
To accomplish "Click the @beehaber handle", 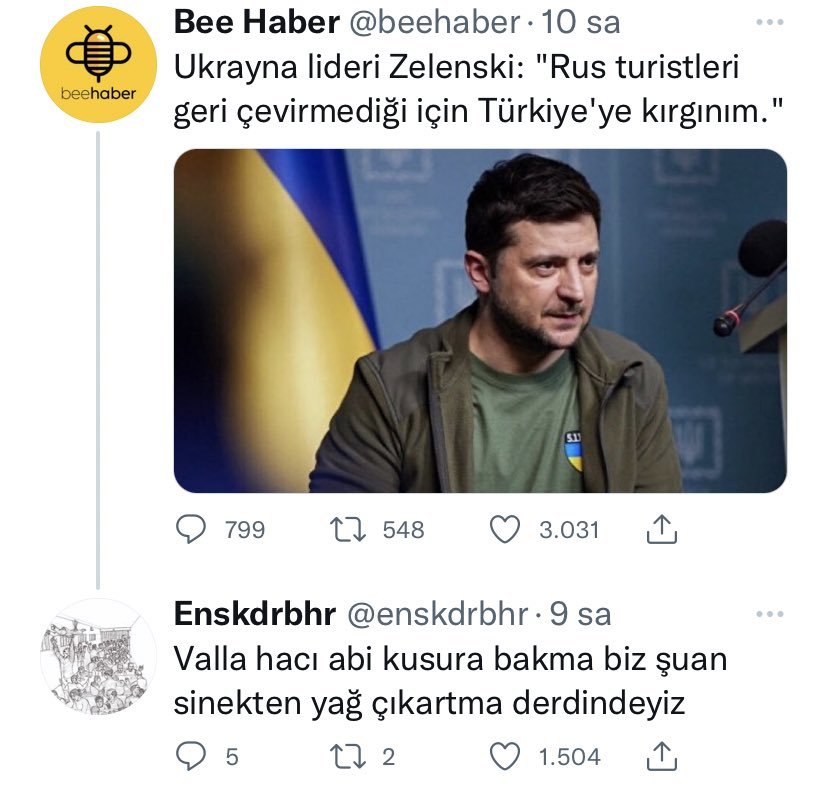I will pos(435,22).
